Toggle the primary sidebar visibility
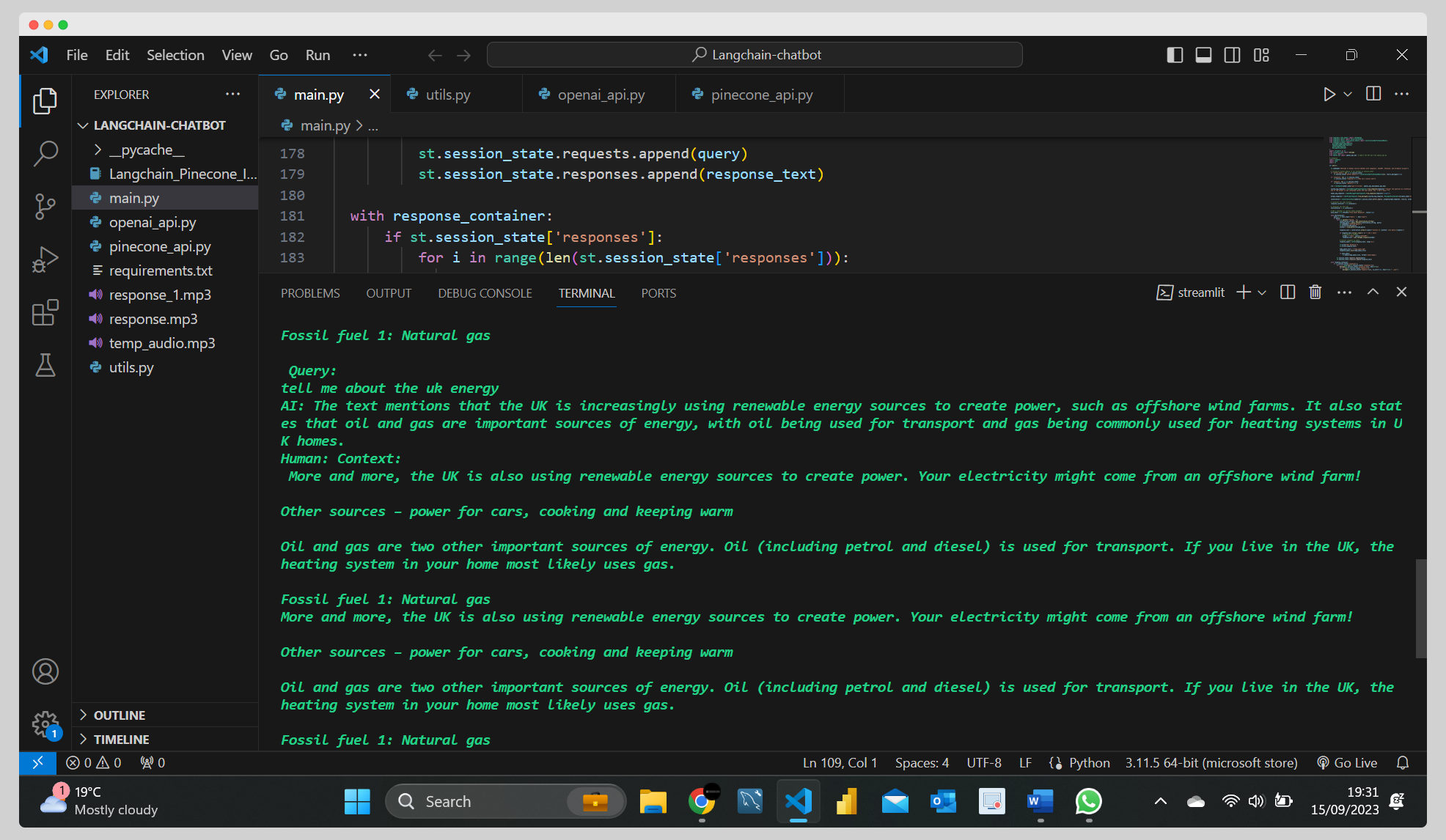Viewport: 1446px width, 840px height. coord(1174,54)
